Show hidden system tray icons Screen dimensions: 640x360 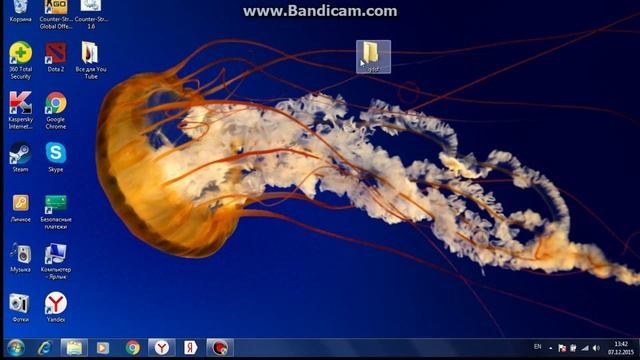click(x=551, y=348)
